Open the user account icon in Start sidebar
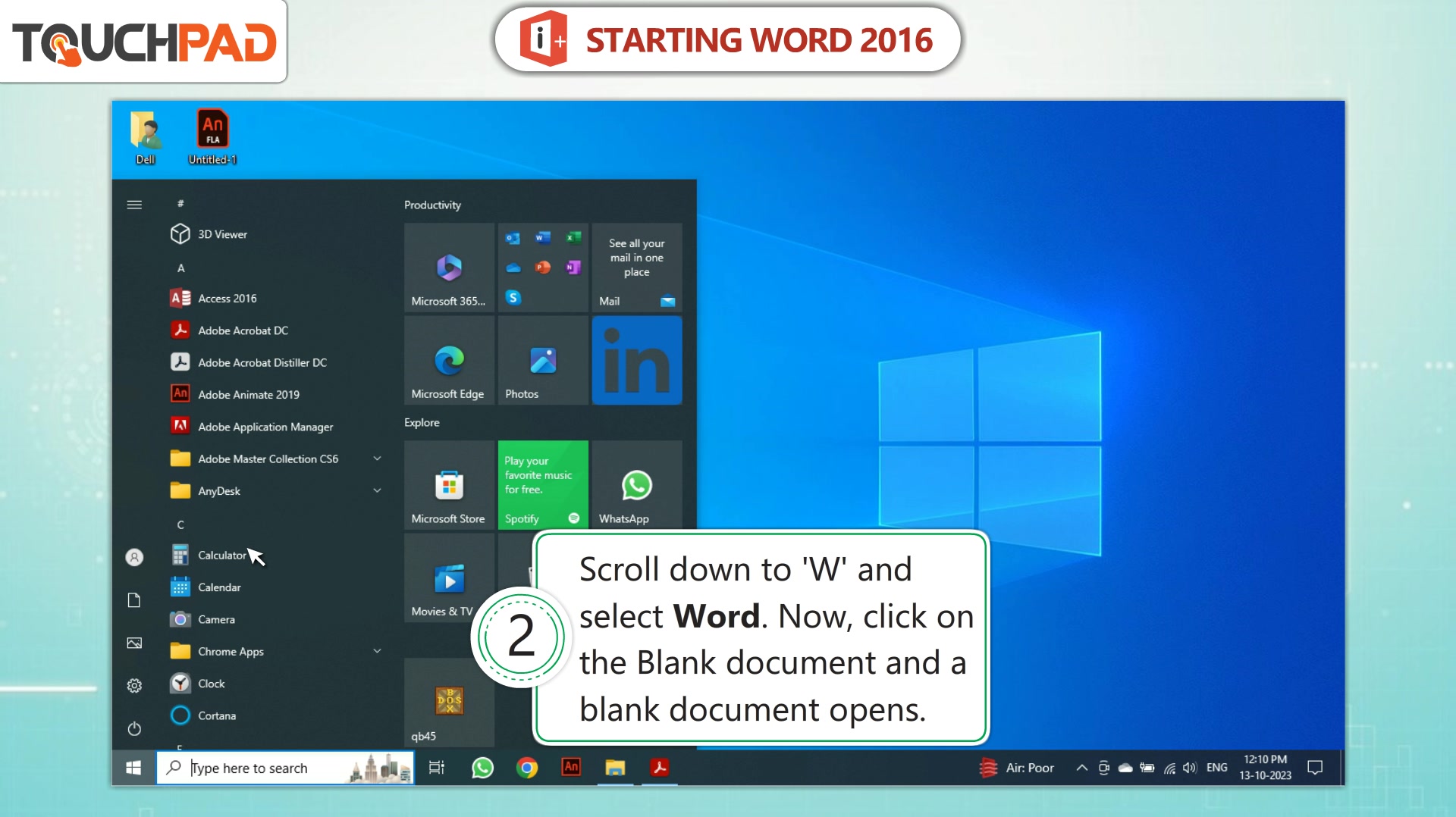The height and width of the screenshot is (817, 1456). click(x=134, y=558)
